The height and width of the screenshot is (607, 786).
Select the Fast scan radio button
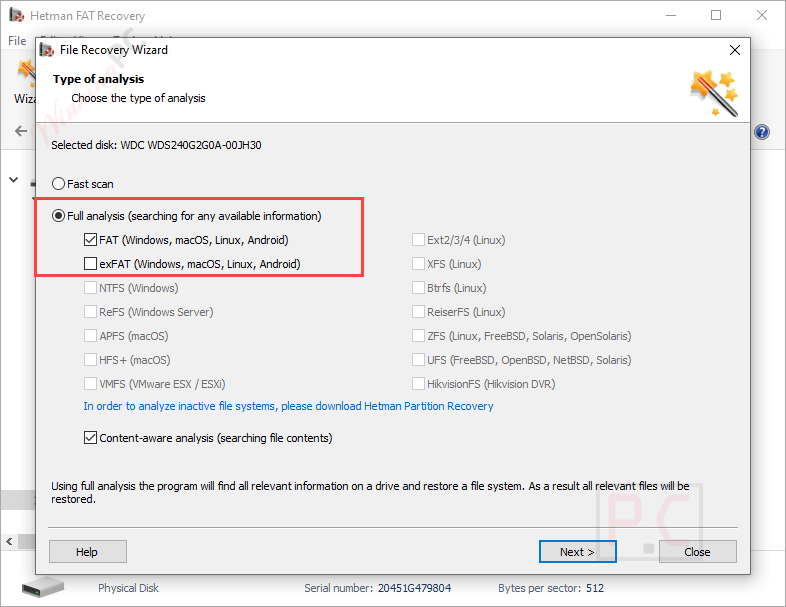pos(59,184)
